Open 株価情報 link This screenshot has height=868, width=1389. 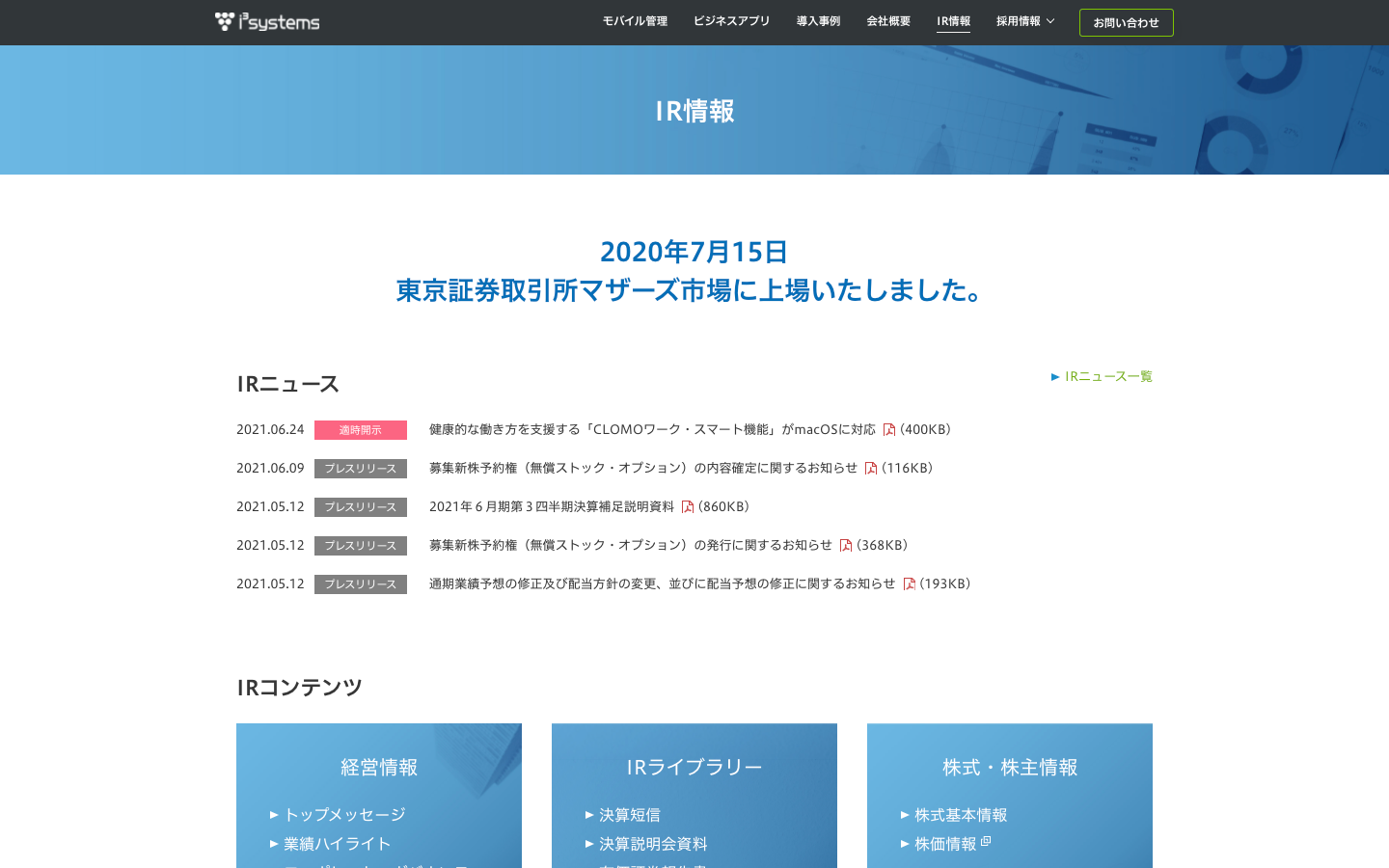coord(945,844)
